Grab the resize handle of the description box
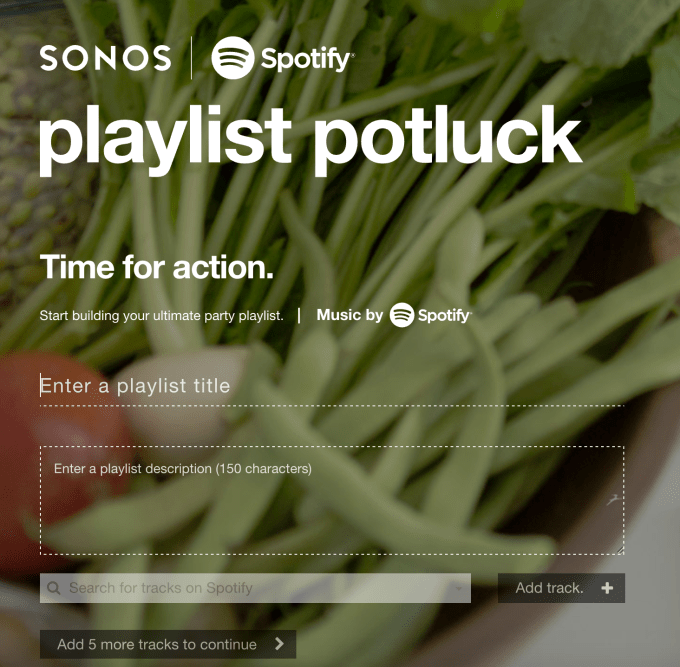 tap(620, 550)
